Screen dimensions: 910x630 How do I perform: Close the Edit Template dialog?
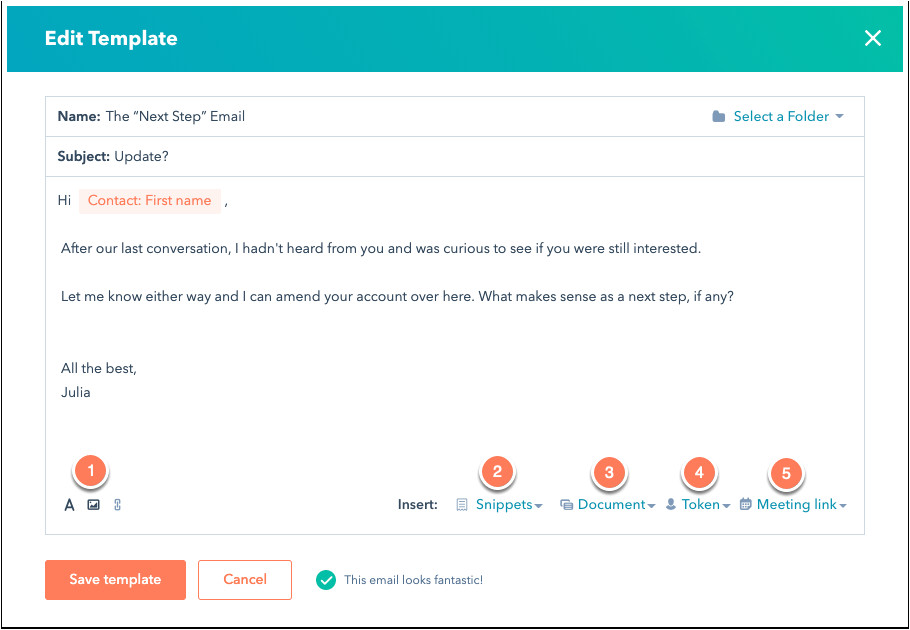click(873, 38)
